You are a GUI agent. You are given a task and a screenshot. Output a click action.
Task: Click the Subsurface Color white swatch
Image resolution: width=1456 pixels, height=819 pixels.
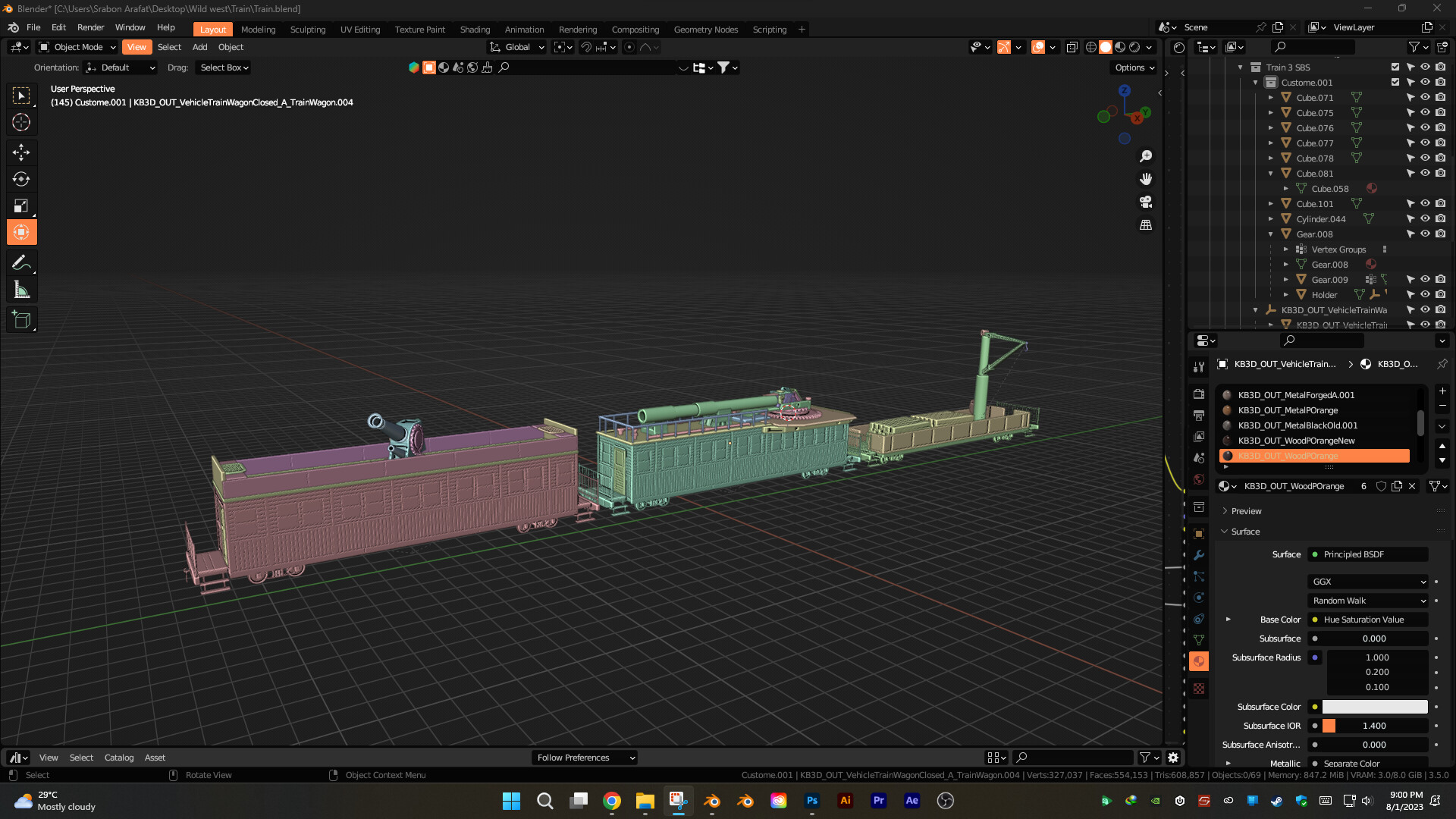click(1374, 707)
